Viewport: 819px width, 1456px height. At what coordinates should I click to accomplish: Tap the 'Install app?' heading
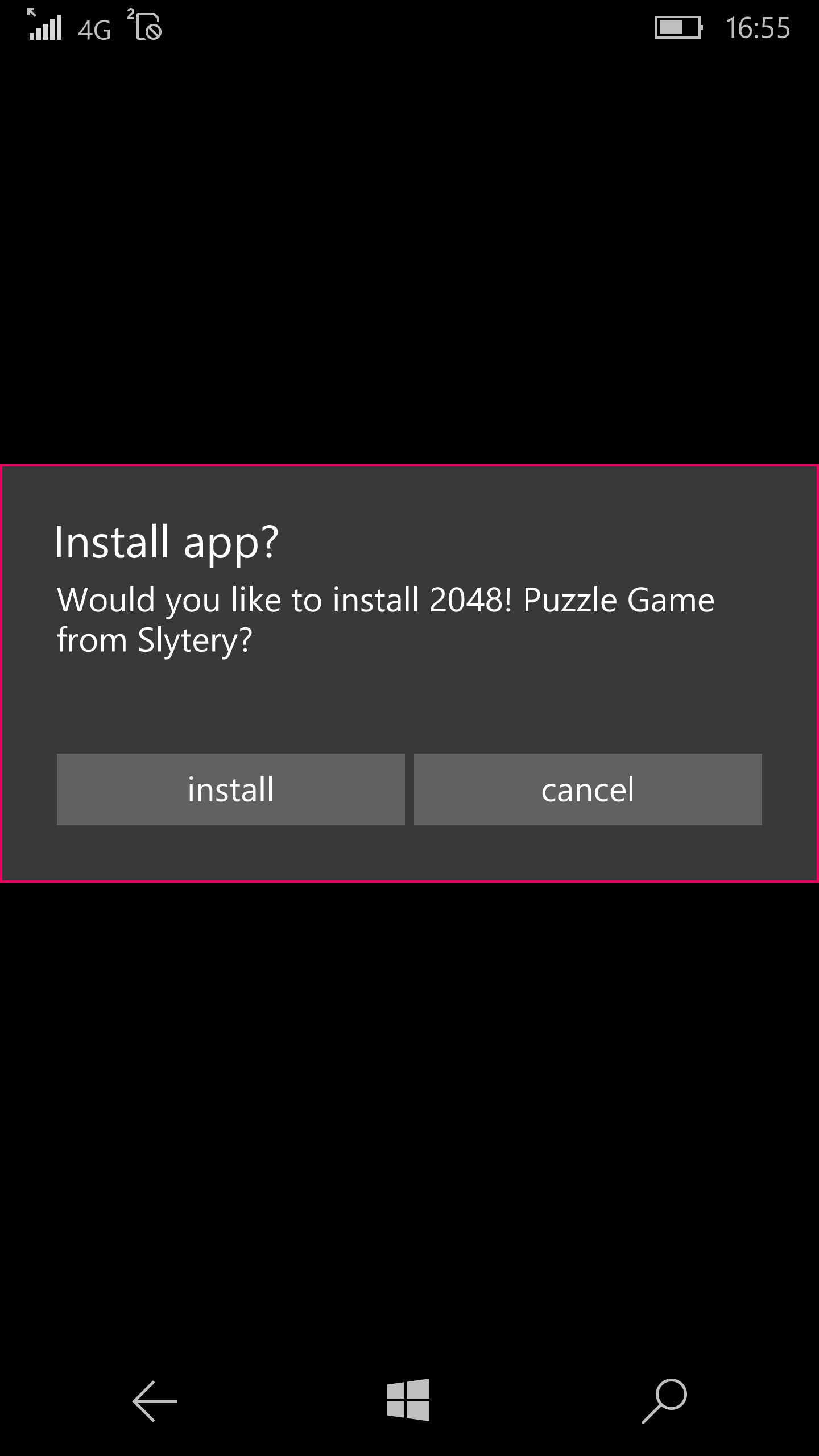click(x=167, y=543)
